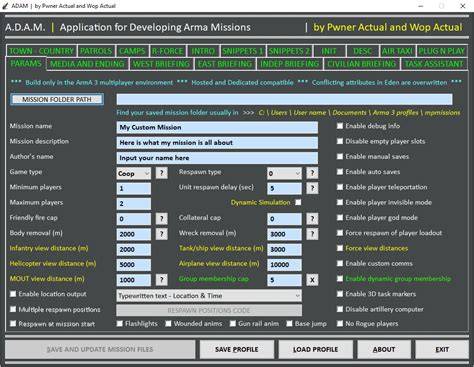Screen dimensions: 474x367
Task: Toggle Enable location output
Action: coord(13,294)
